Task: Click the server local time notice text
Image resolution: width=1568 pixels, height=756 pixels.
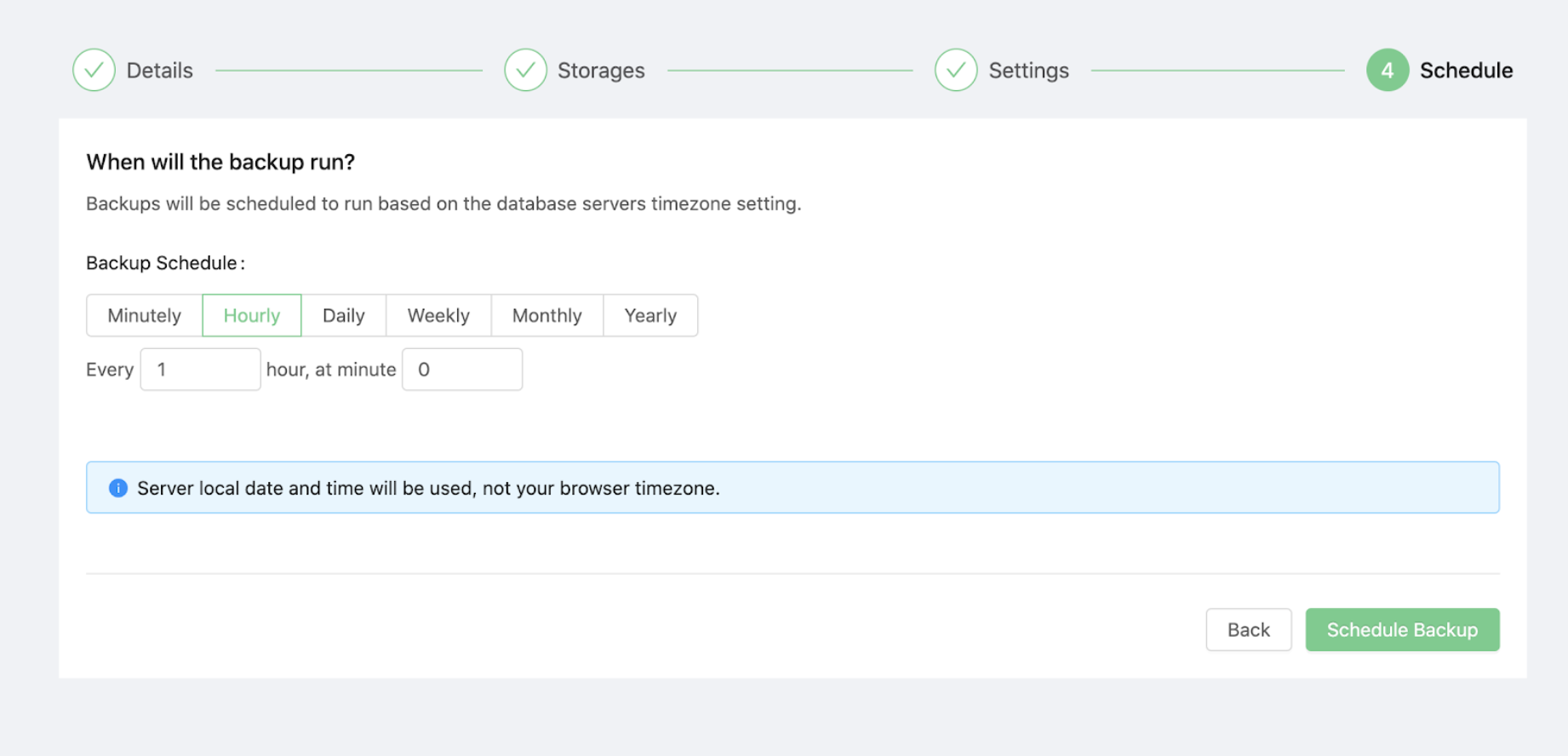Action: pyautogui.click(x=428, y=489)
